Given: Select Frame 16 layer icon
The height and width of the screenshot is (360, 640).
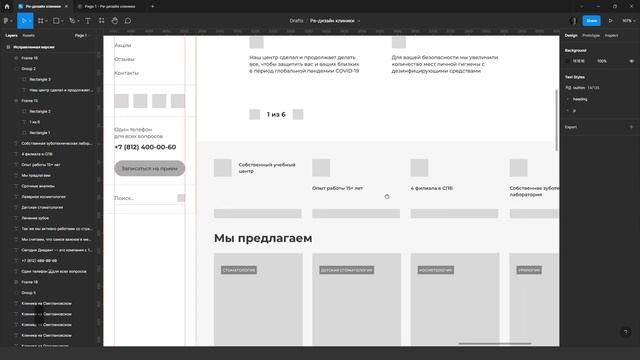Looking at the screenshot, I should click(x=16, y=58).
